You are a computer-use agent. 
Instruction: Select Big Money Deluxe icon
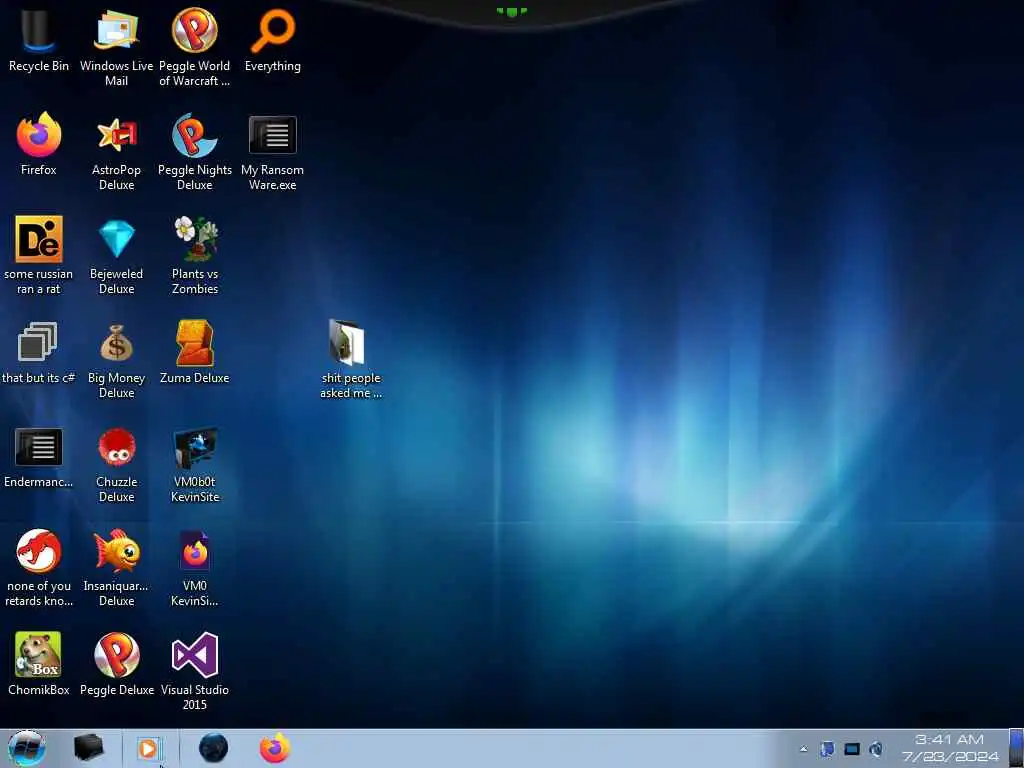pyautogui.click(x=116, y=359)
